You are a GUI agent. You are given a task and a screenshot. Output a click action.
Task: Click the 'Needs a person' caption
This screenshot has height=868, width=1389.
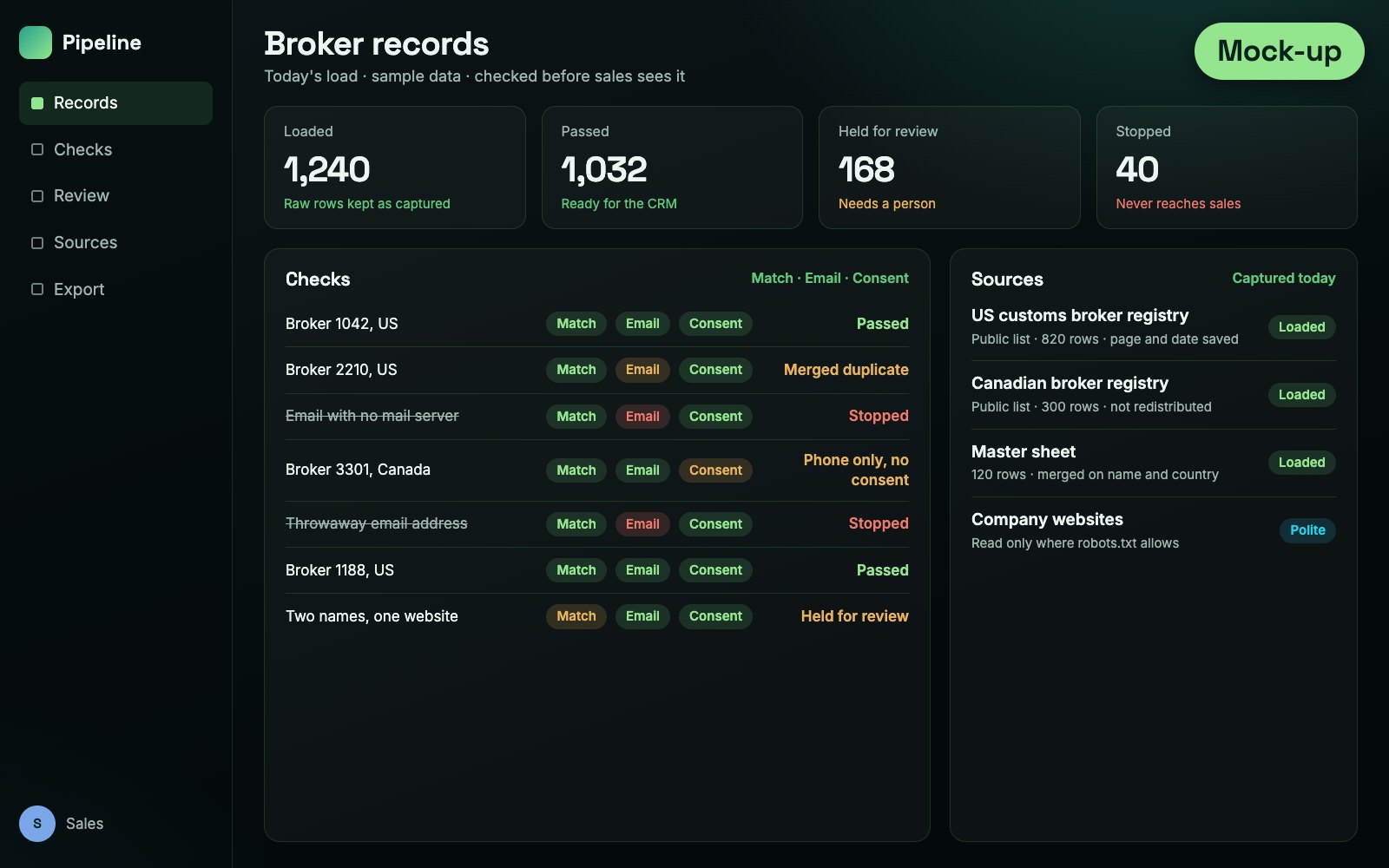click(887, 204)
